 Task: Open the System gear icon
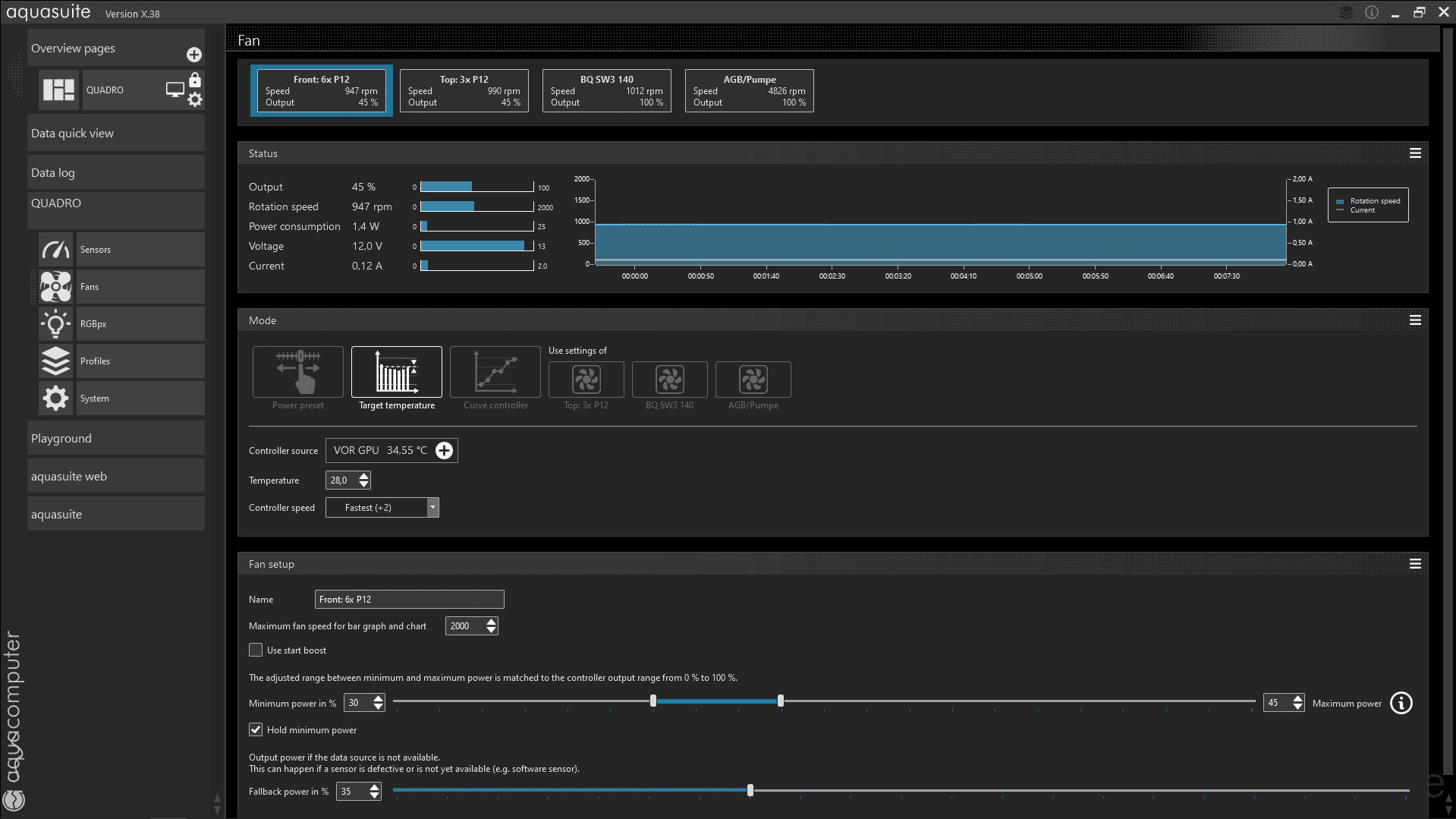click(56, 398)
